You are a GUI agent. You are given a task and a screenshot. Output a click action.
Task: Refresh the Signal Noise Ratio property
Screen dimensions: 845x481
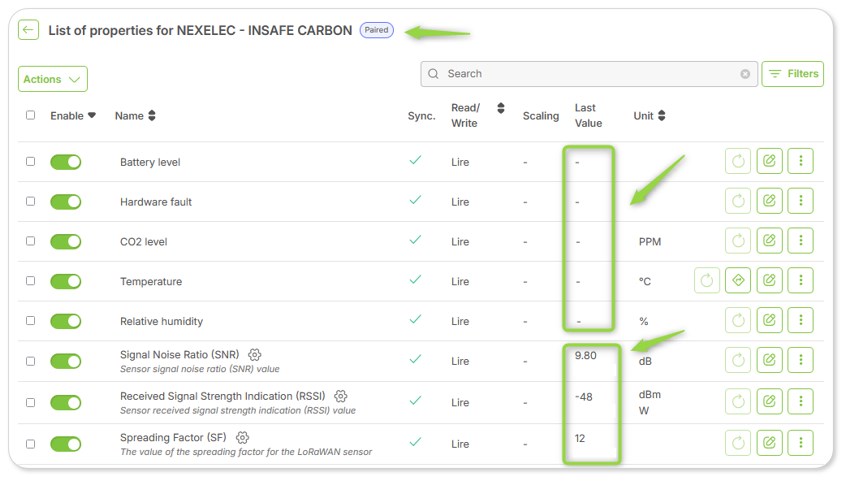coord(738,360)
